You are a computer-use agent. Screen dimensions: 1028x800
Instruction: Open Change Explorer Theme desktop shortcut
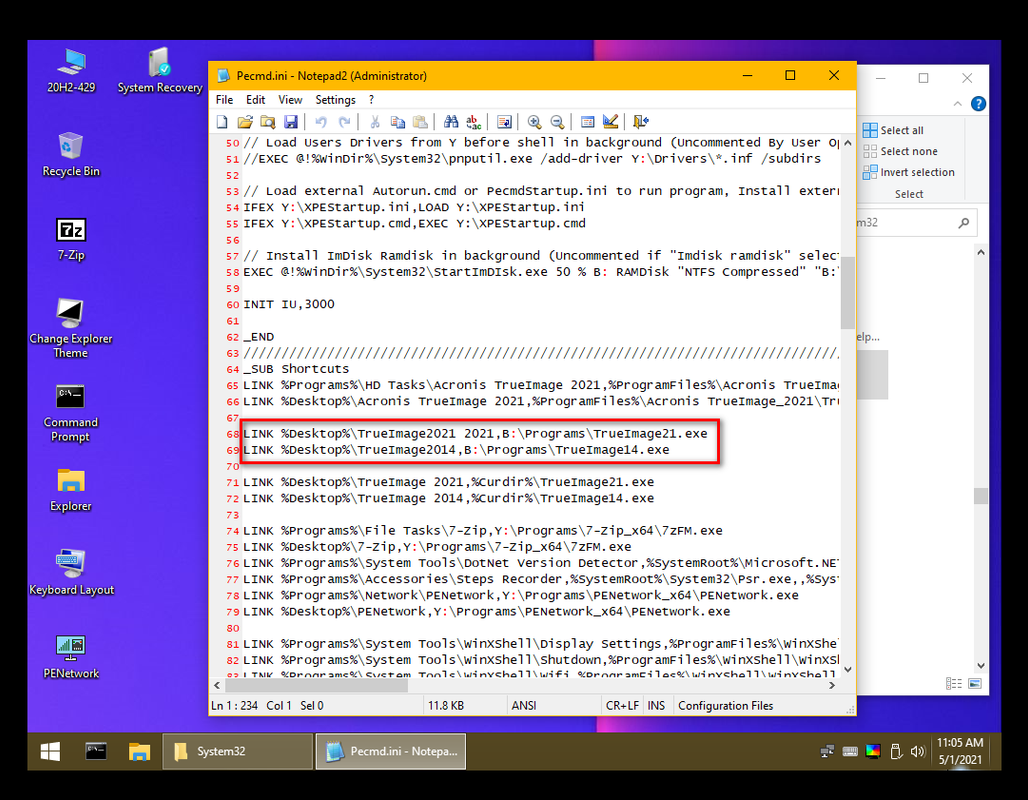[71, 329]
